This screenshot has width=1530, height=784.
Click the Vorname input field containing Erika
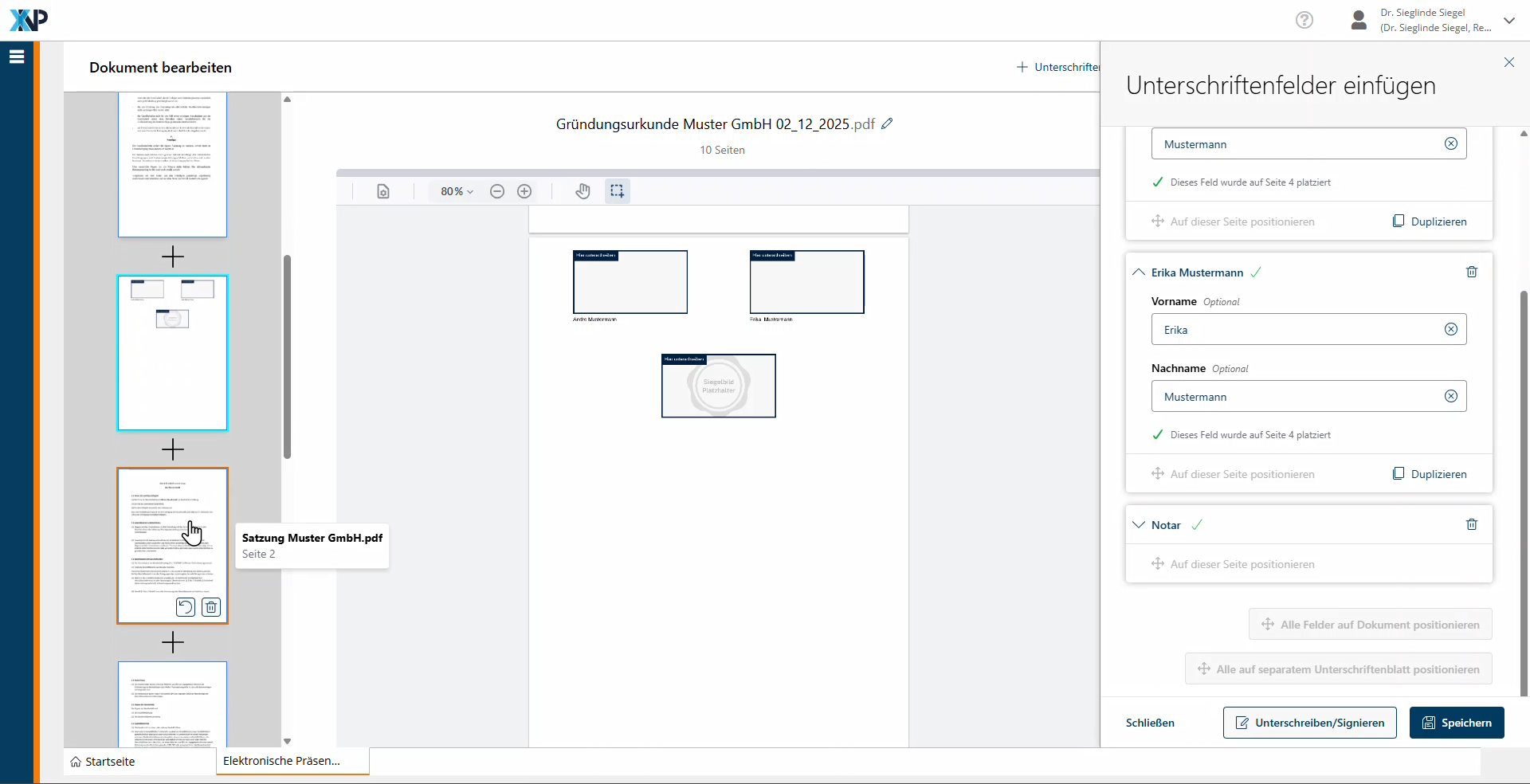pyautogui.click(x=1299, y=330)
